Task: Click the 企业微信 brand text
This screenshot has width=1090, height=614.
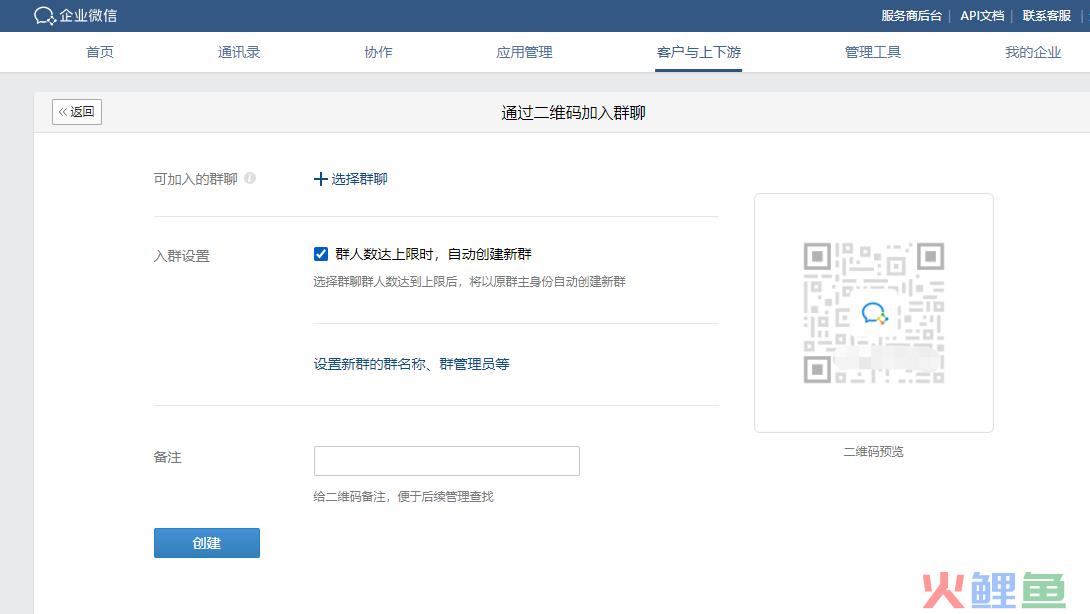Action: (88, 15)
